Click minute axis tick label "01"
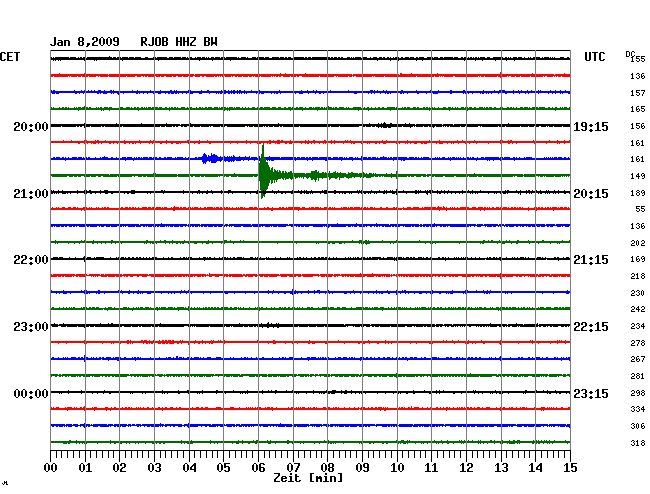The width and height of the screenshot is (650, 494). [x=85, y=468]
